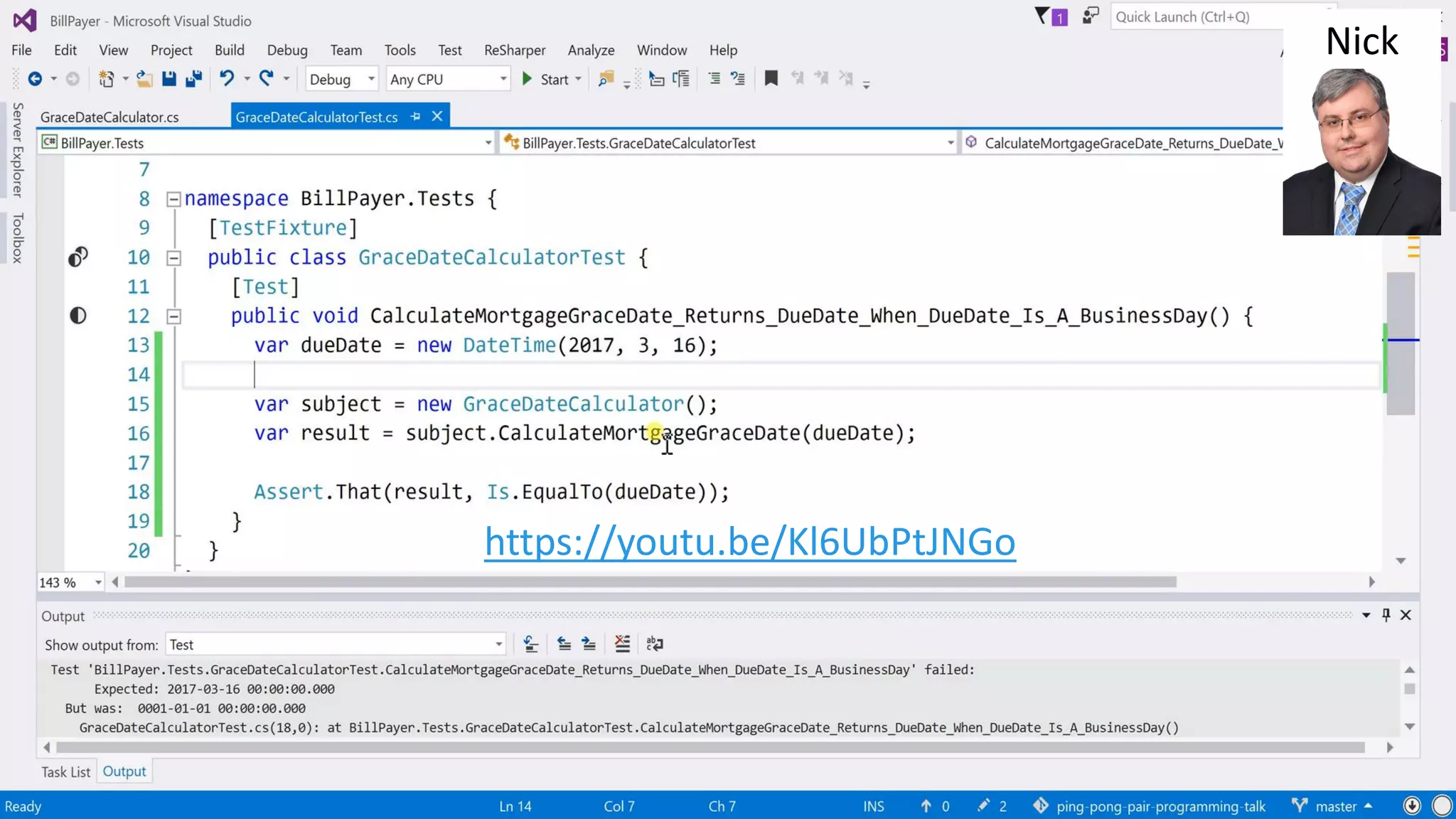
Task: Click the Bookmark toggle icon in toolbar
Action: tap(771, 78)
